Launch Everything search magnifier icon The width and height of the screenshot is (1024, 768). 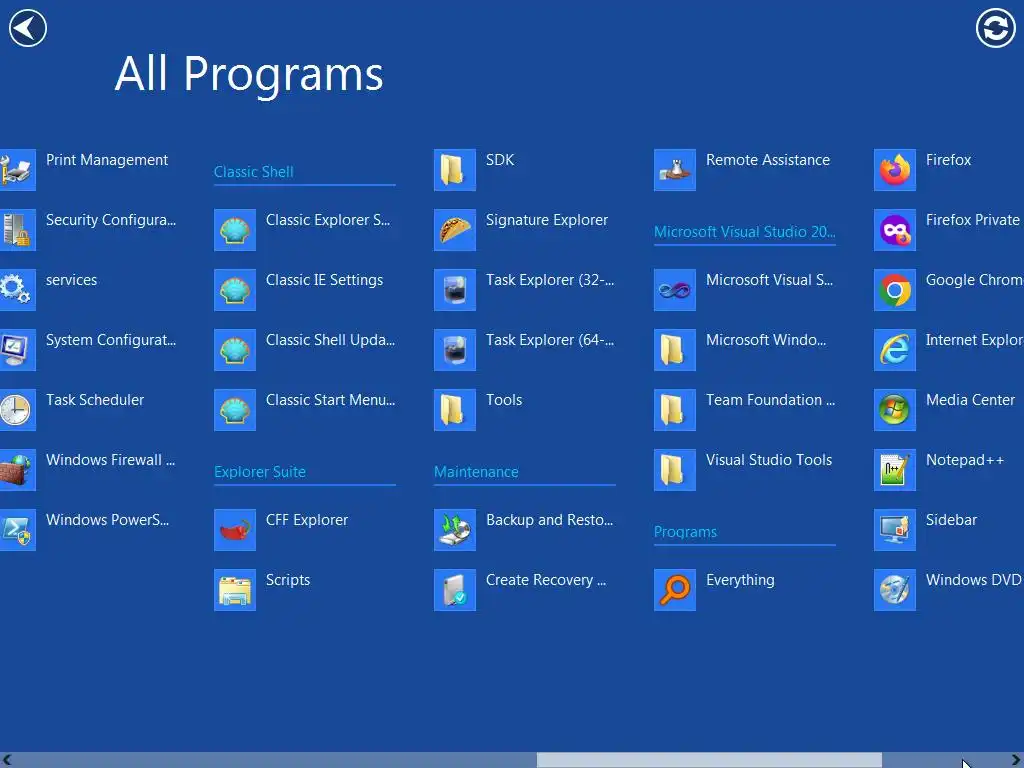point(675,590)
